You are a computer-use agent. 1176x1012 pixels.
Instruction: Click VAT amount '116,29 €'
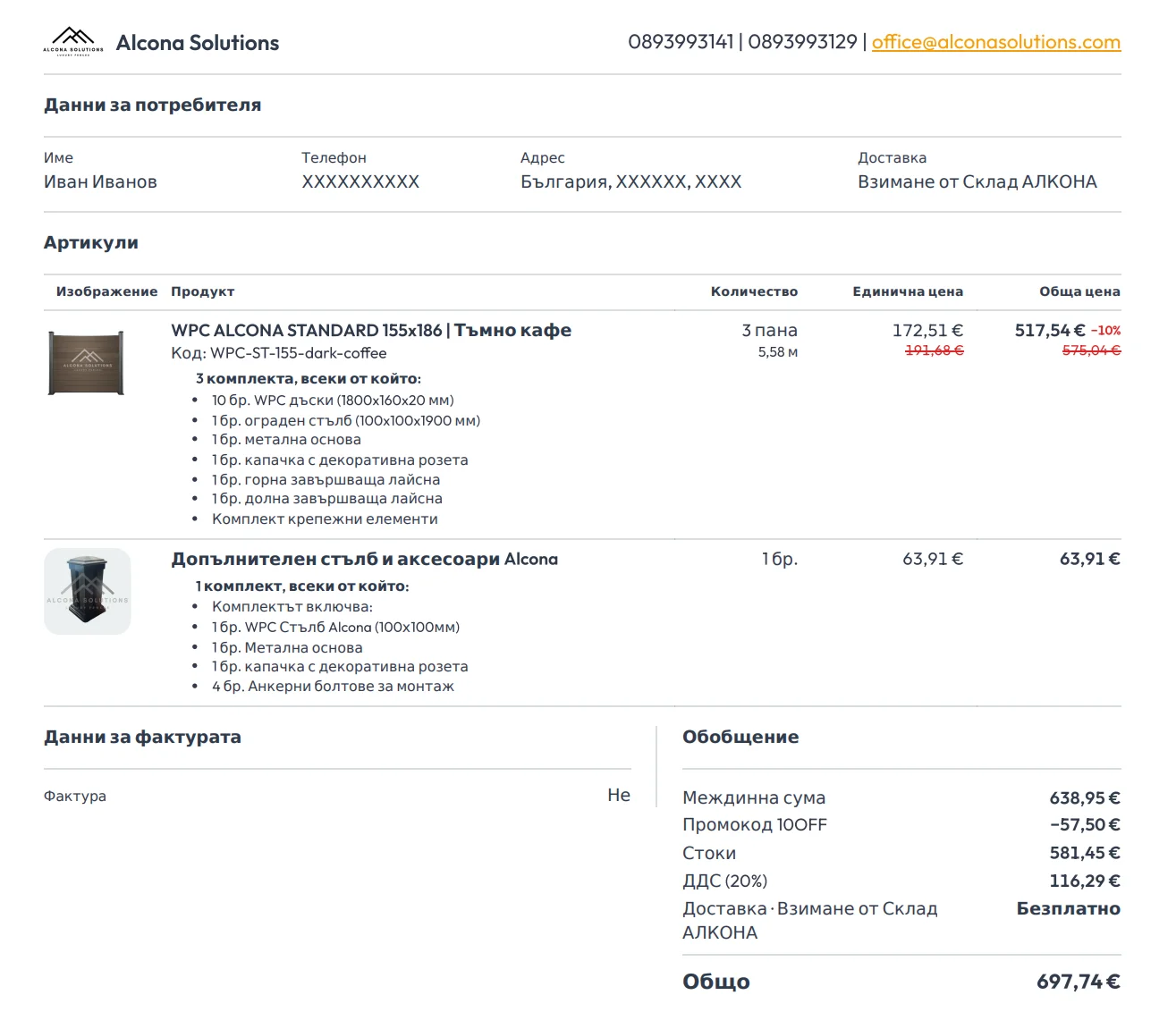click(x=1085, y=881)
